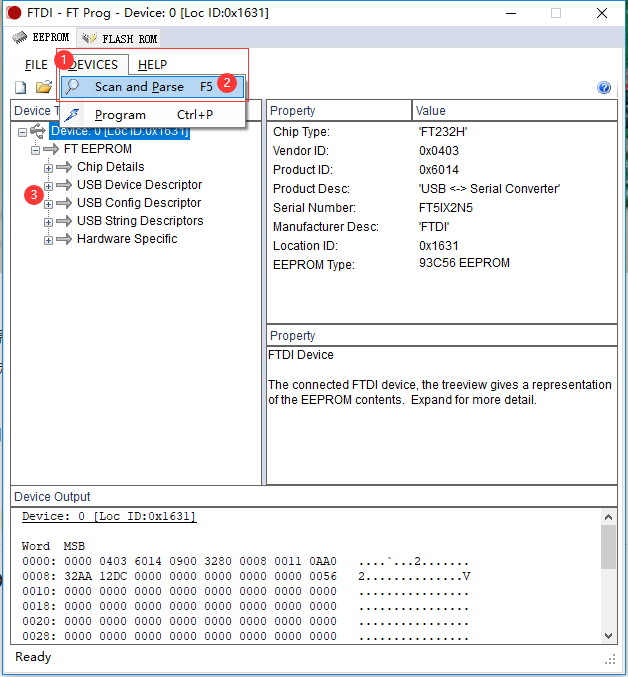
Task: Select the FT EEPROM tree item
Action: click(98, 149)
